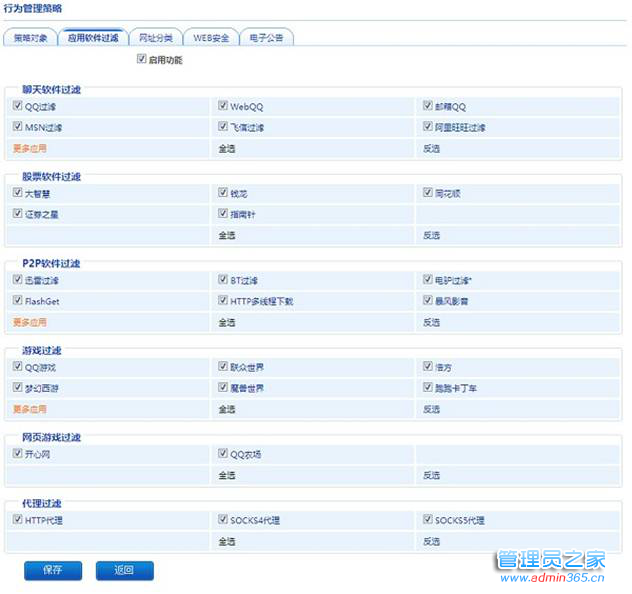Uncheck the BT过滤 checkbox
The width and height of the screenshot is (632, 594).
pos(223,280)
